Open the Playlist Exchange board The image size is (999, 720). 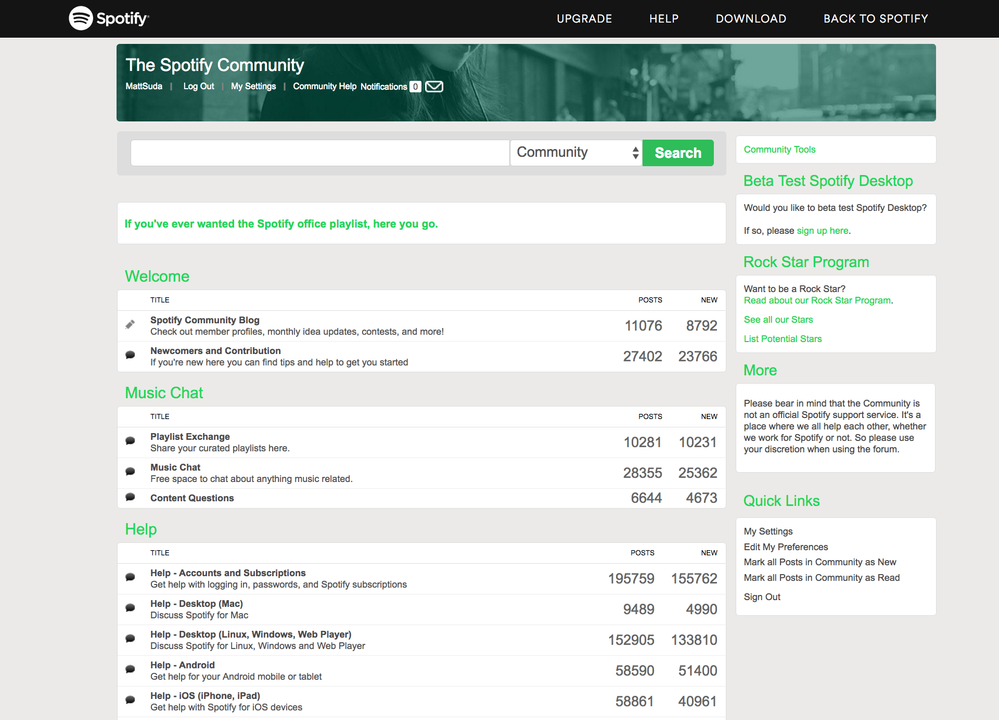[x=190, y=436]
